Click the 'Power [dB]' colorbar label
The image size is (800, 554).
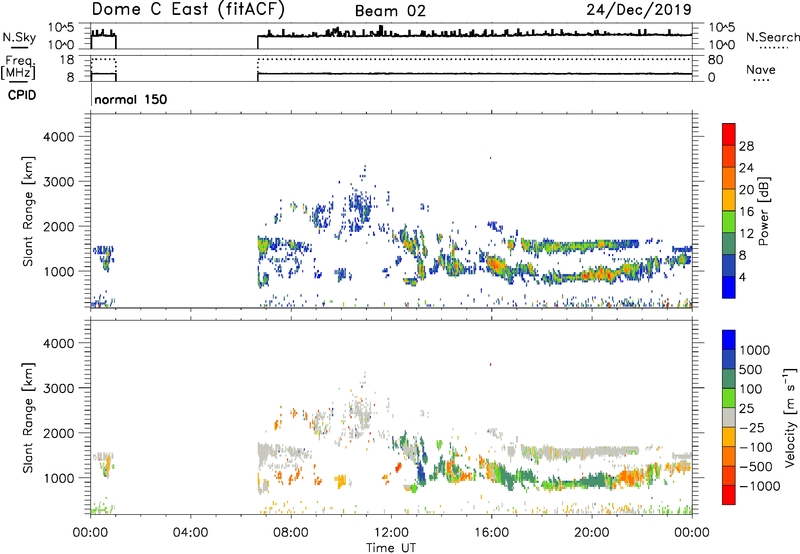[x=764, y=211]
